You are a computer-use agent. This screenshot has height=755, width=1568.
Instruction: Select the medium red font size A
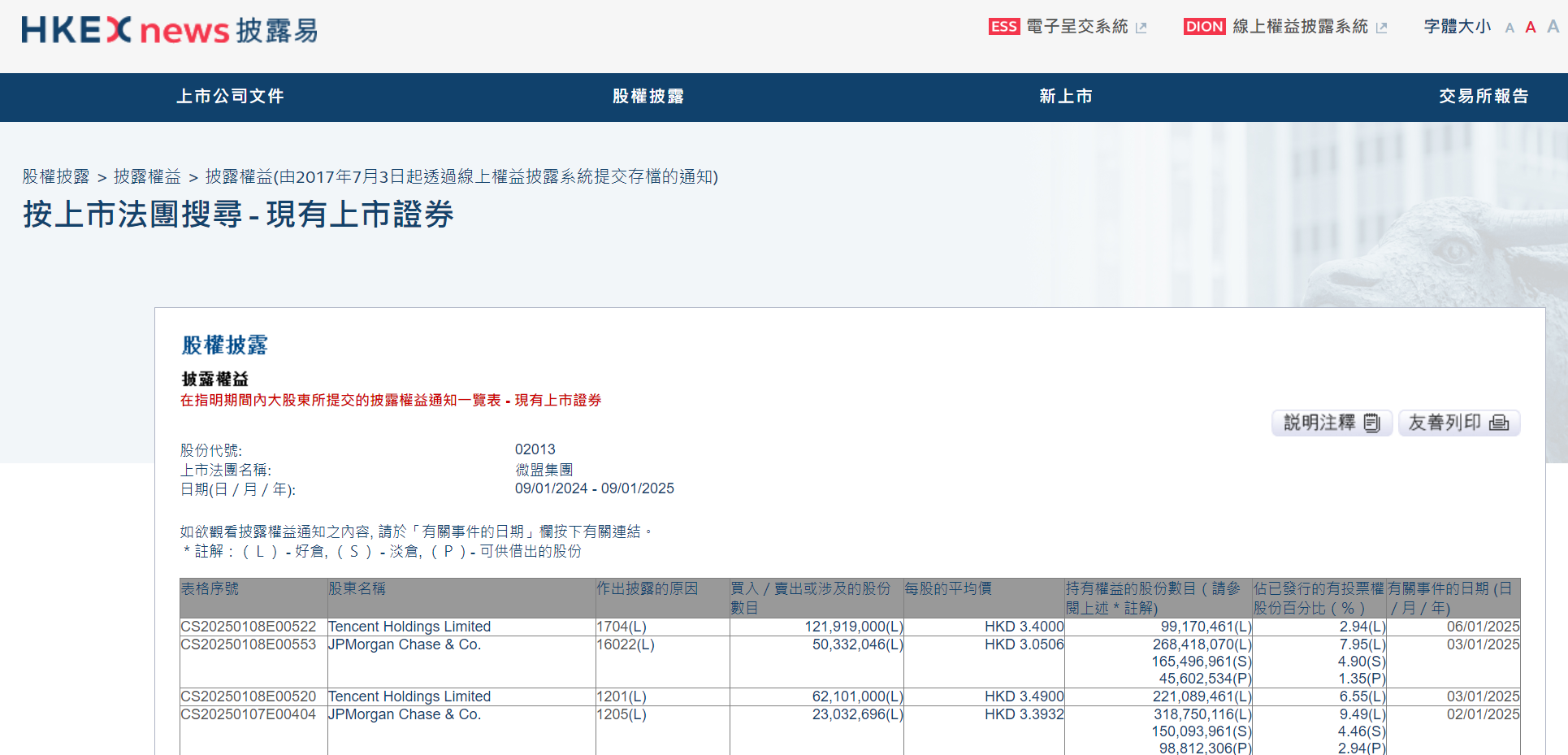click(x=1531, y=28)
